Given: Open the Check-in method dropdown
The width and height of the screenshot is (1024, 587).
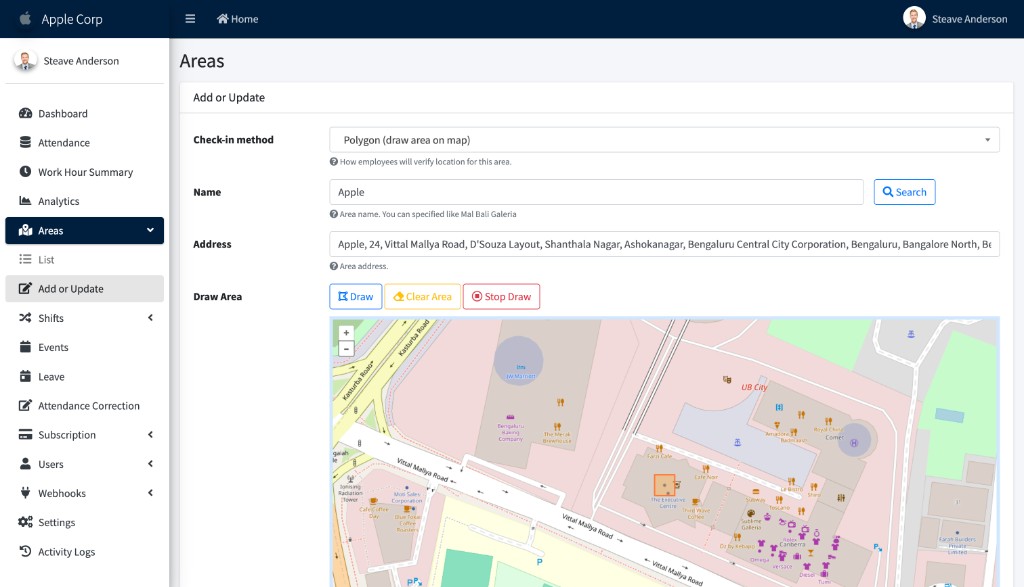Looking at the screenshot, I should pos(664,140).
